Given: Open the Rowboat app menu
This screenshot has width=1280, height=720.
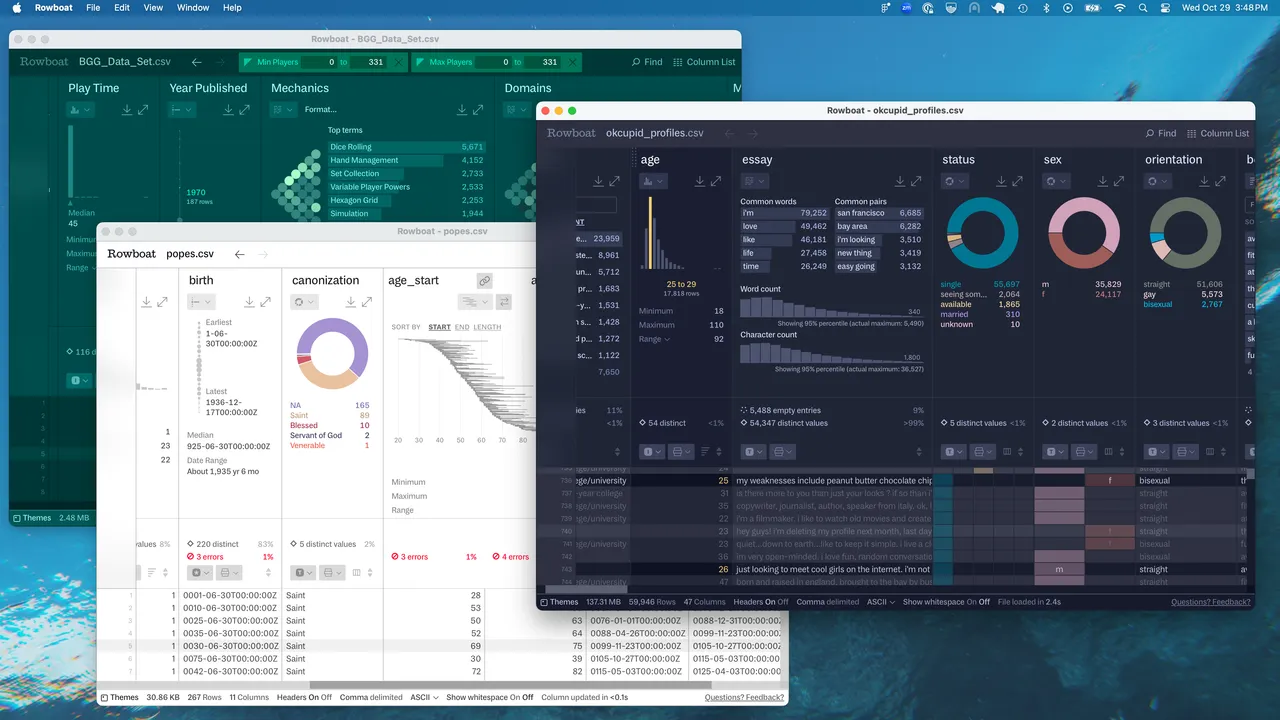Looking at the screenshot, I should (54, 7).
